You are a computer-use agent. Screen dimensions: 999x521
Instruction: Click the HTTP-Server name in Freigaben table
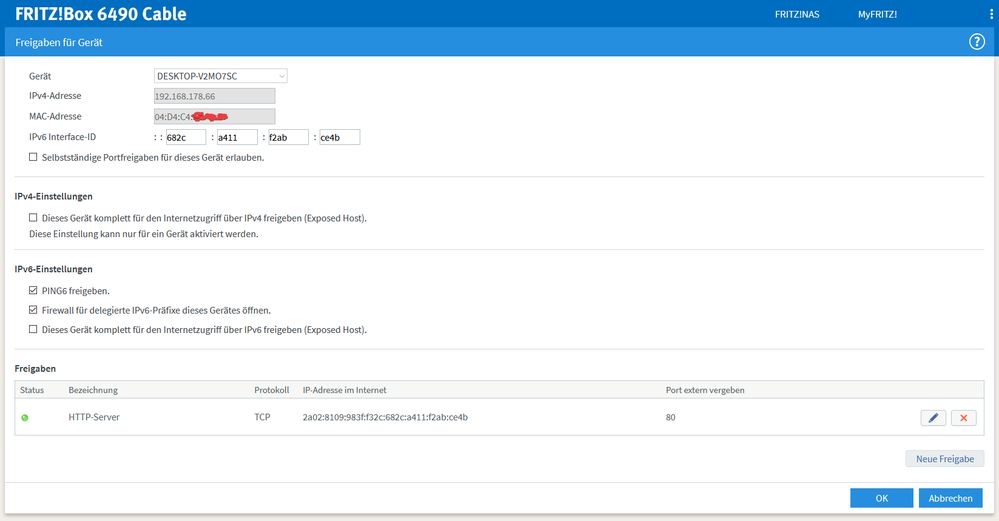(x=94, y=417)
